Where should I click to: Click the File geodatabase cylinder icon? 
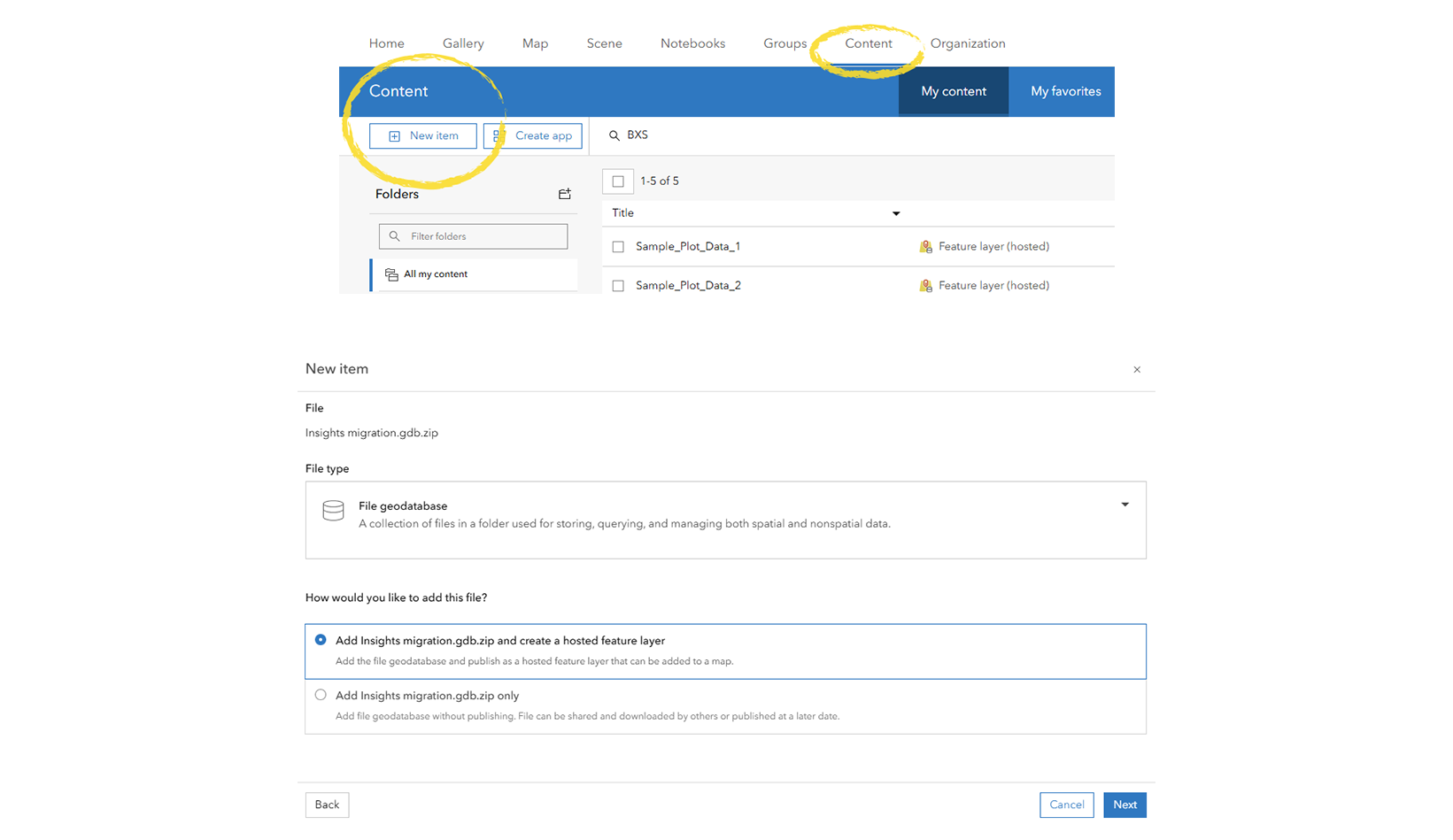(333, 511)
